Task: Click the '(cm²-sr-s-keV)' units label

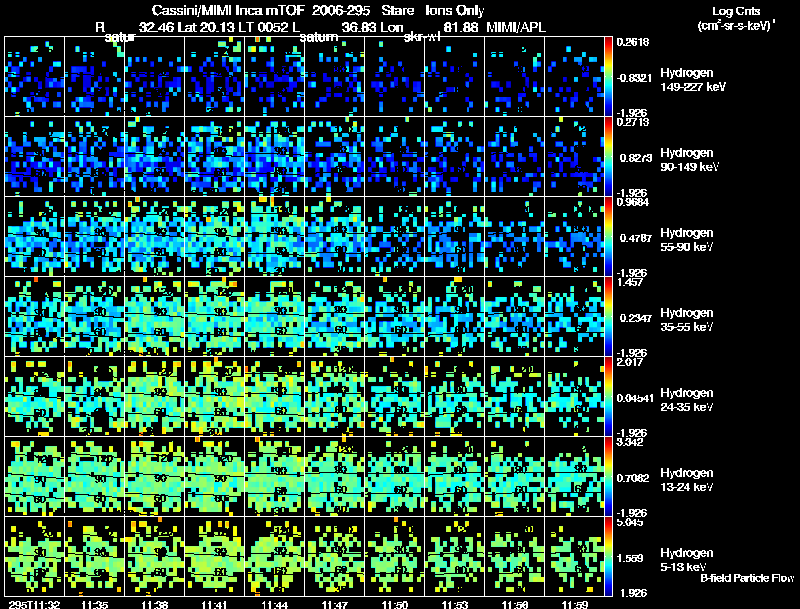Action: (x=735, y=26)
